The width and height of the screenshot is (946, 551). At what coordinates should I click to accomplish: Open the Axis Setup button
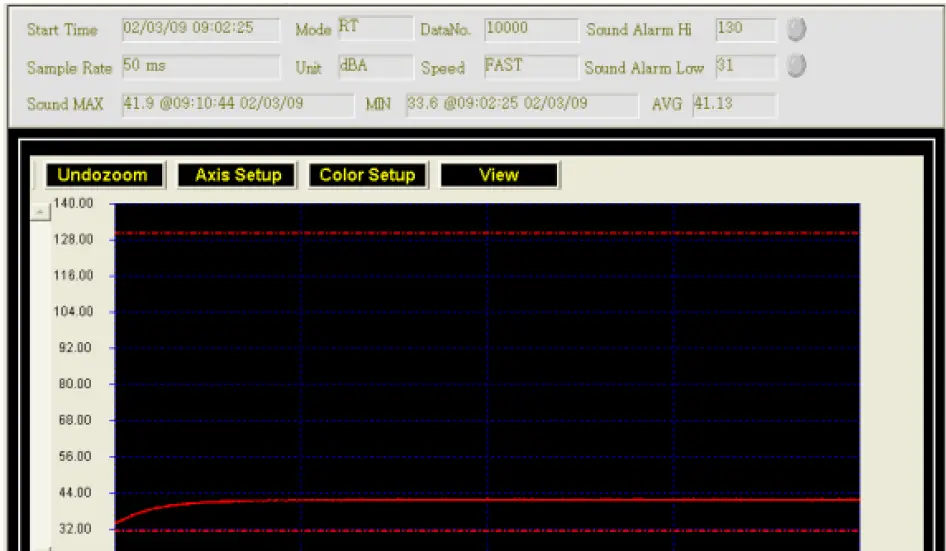point(237,175)
